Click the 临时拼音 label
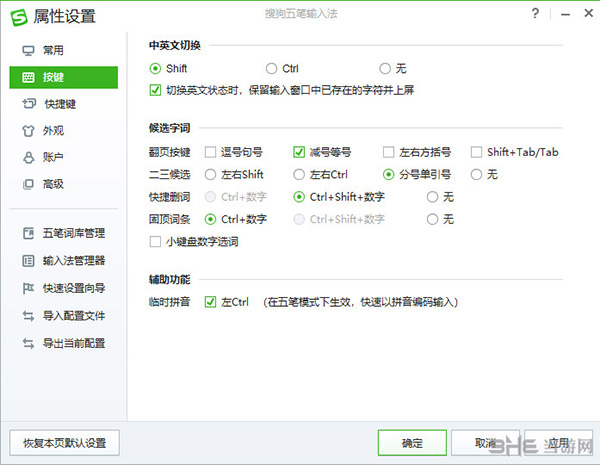 click(x=170, y=302)
